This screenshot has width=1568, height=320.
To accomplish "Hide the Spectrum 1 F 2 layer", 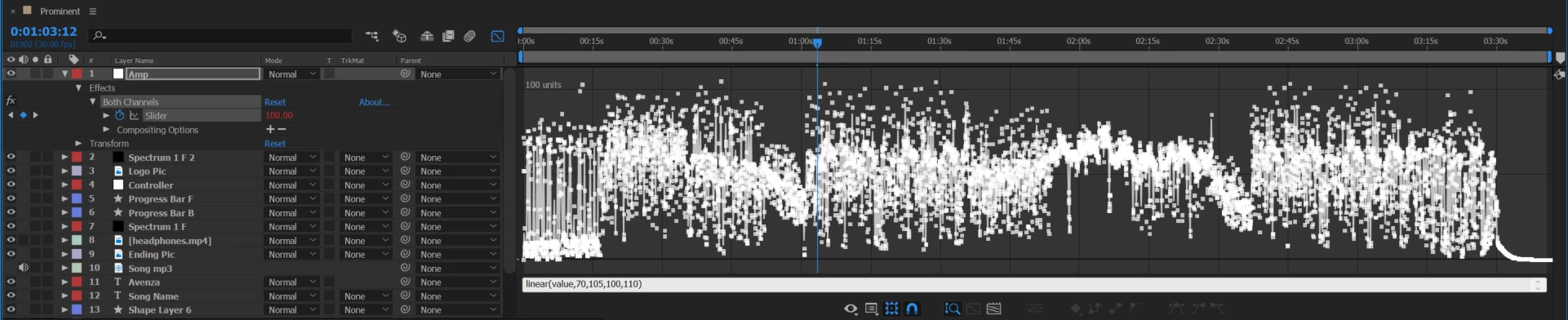I will 11,157.
